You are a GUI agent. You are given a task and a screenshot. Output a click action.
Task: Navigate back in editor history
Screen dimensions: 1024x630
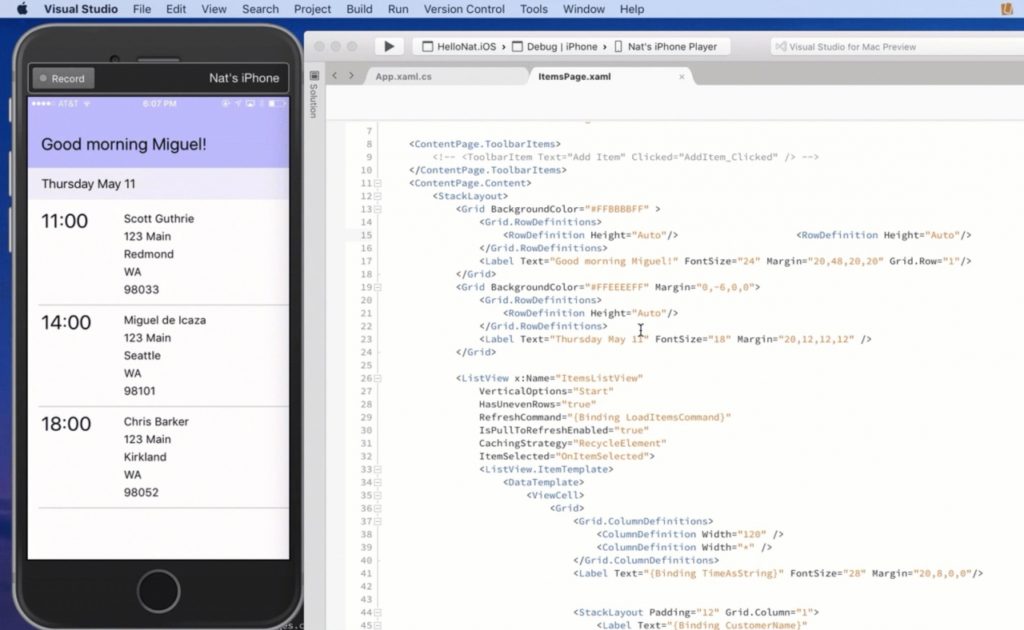334,76
